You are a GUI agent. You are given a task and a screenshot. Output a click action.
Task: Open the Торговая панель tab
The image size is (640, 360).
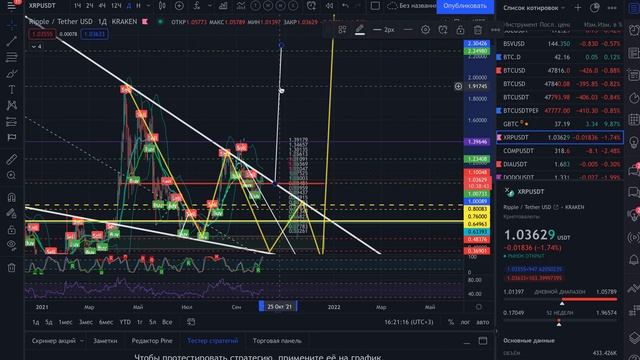click(x=277, y=341)
